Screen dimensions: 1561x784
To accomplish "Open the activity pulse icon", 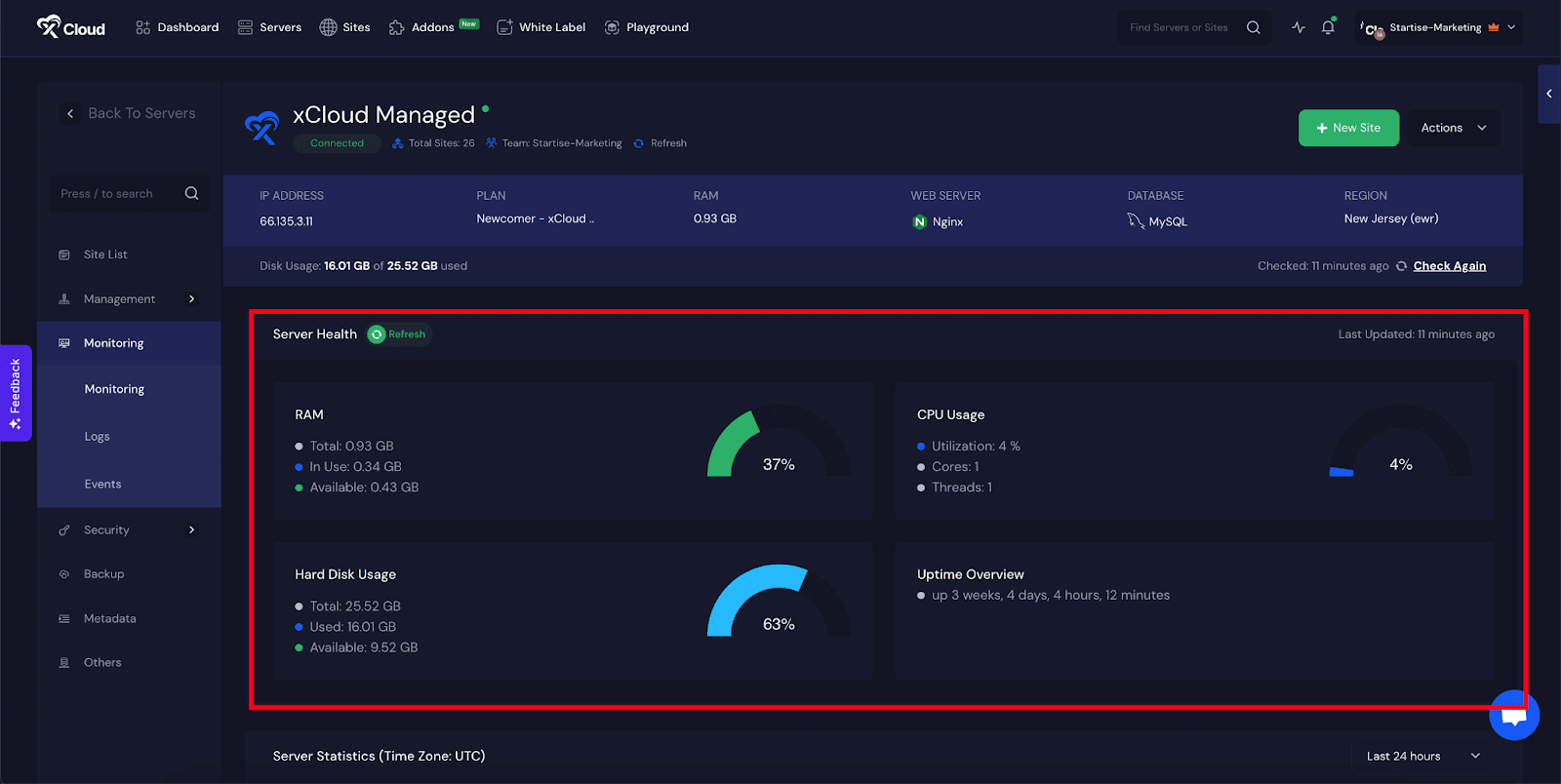I will pos(1298,27).
